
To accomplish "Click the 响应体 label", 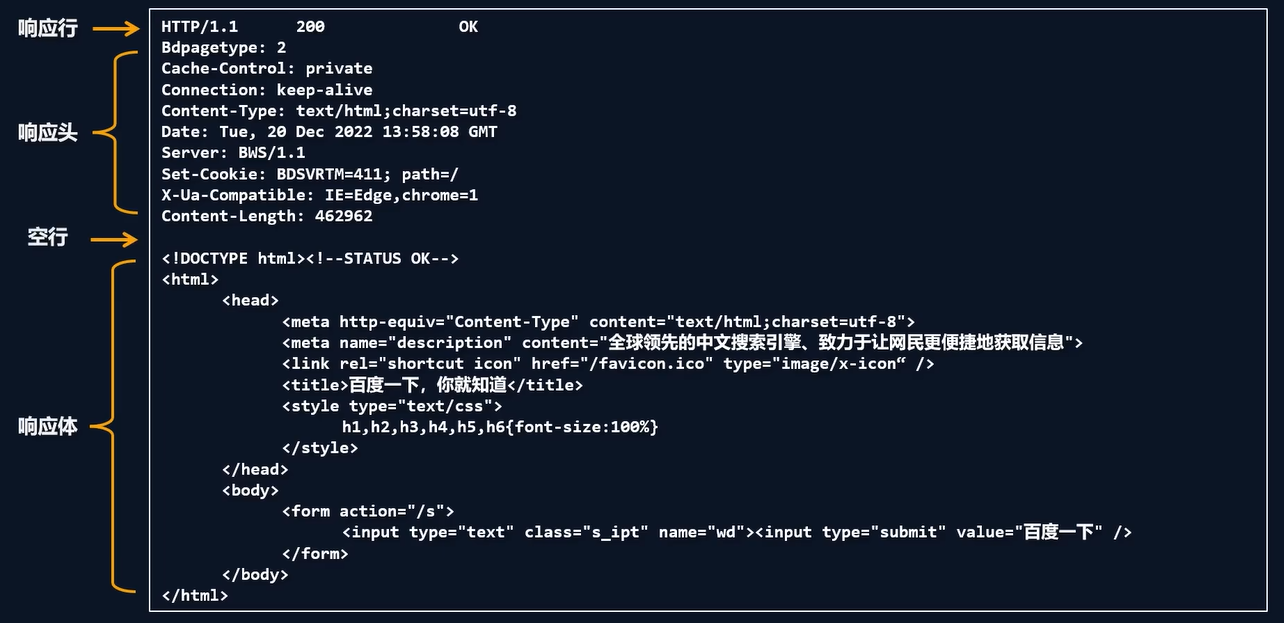I will pyautogui.click(x=47, y=427).
